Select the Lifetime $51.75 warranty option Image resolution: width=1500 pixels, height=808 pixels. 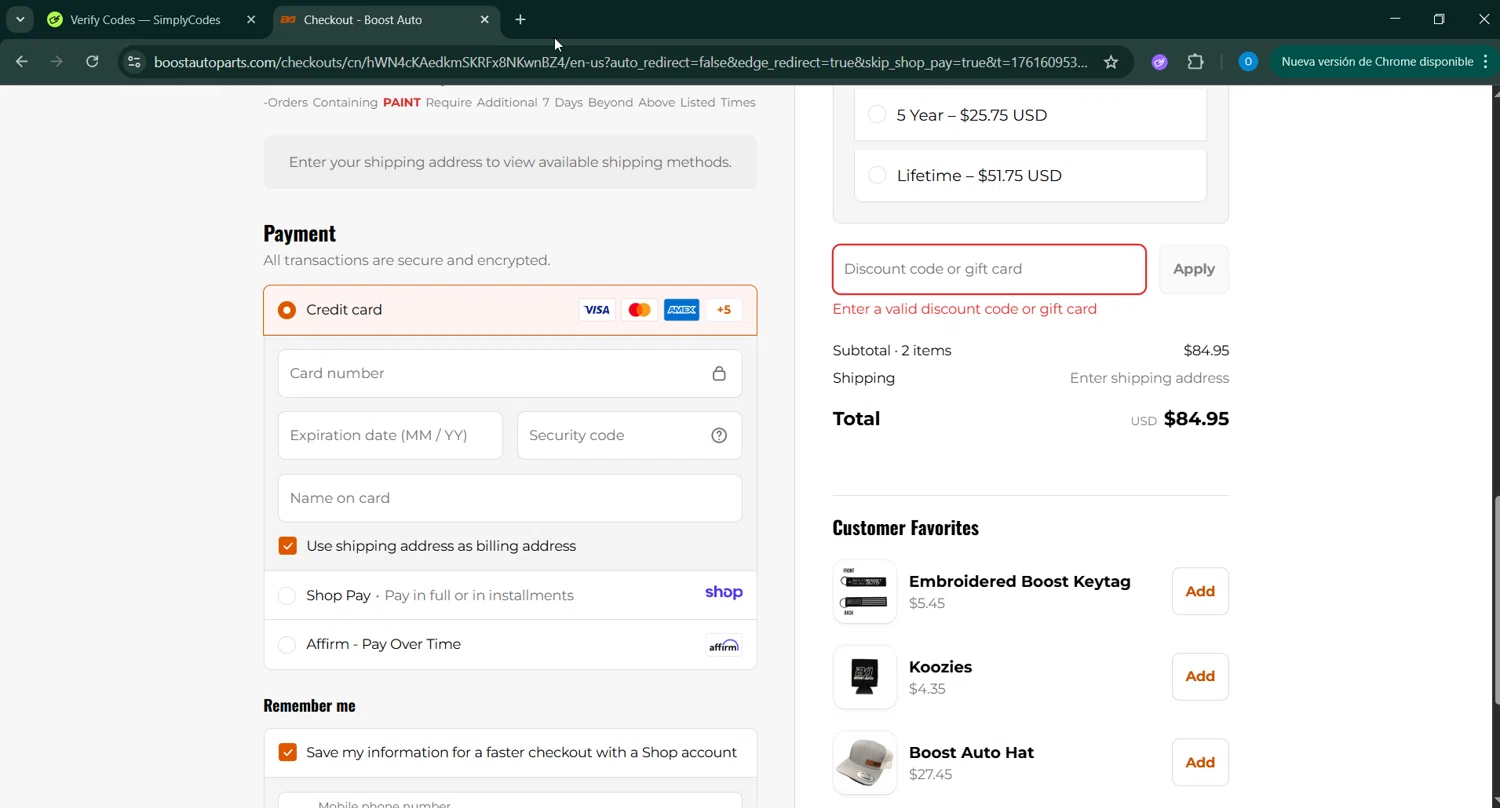coord(877,175)
